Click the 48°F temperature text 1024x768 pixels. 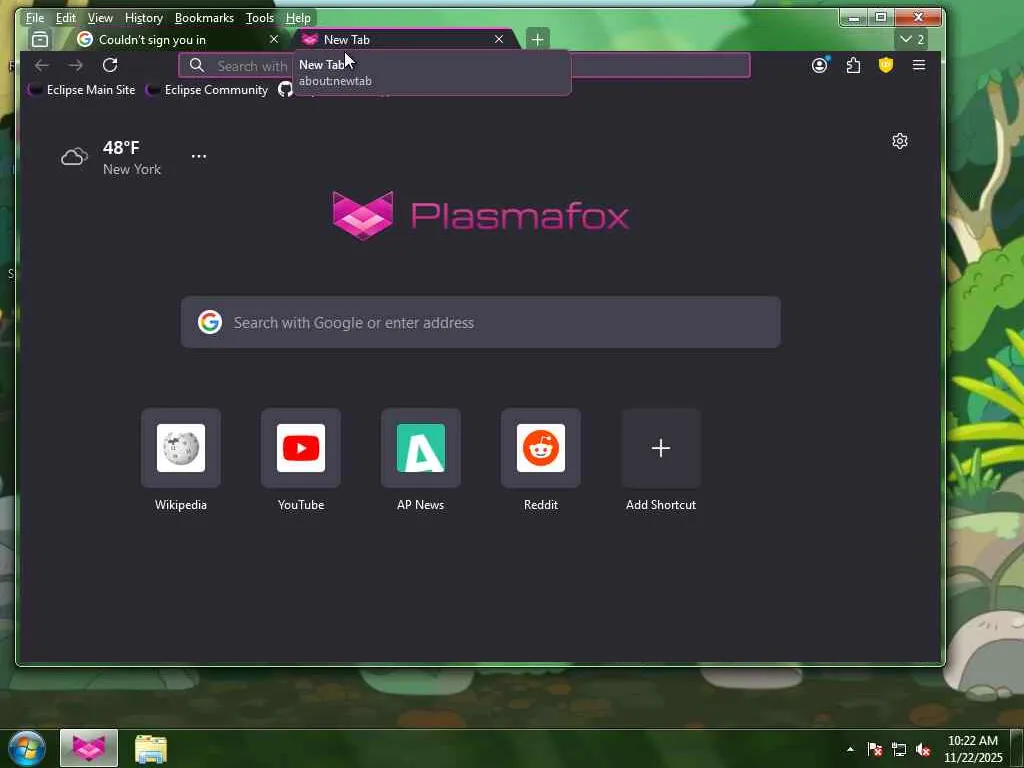click(121, 148)
